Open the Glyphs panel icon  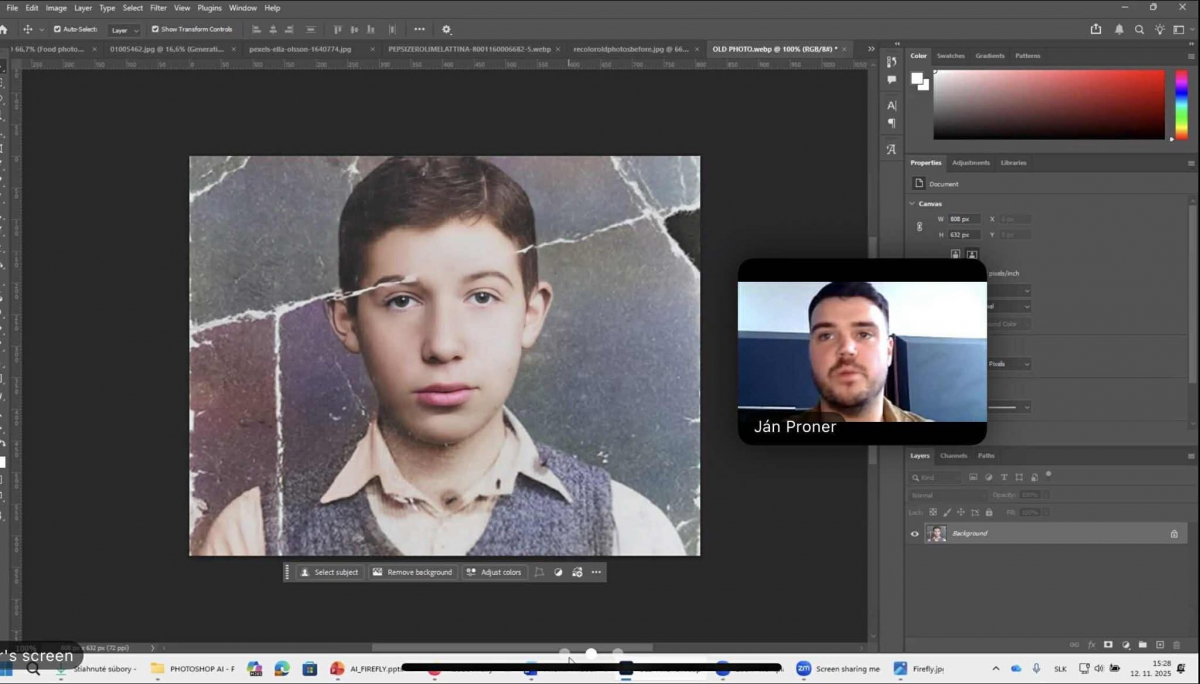(x=891, y=149)
